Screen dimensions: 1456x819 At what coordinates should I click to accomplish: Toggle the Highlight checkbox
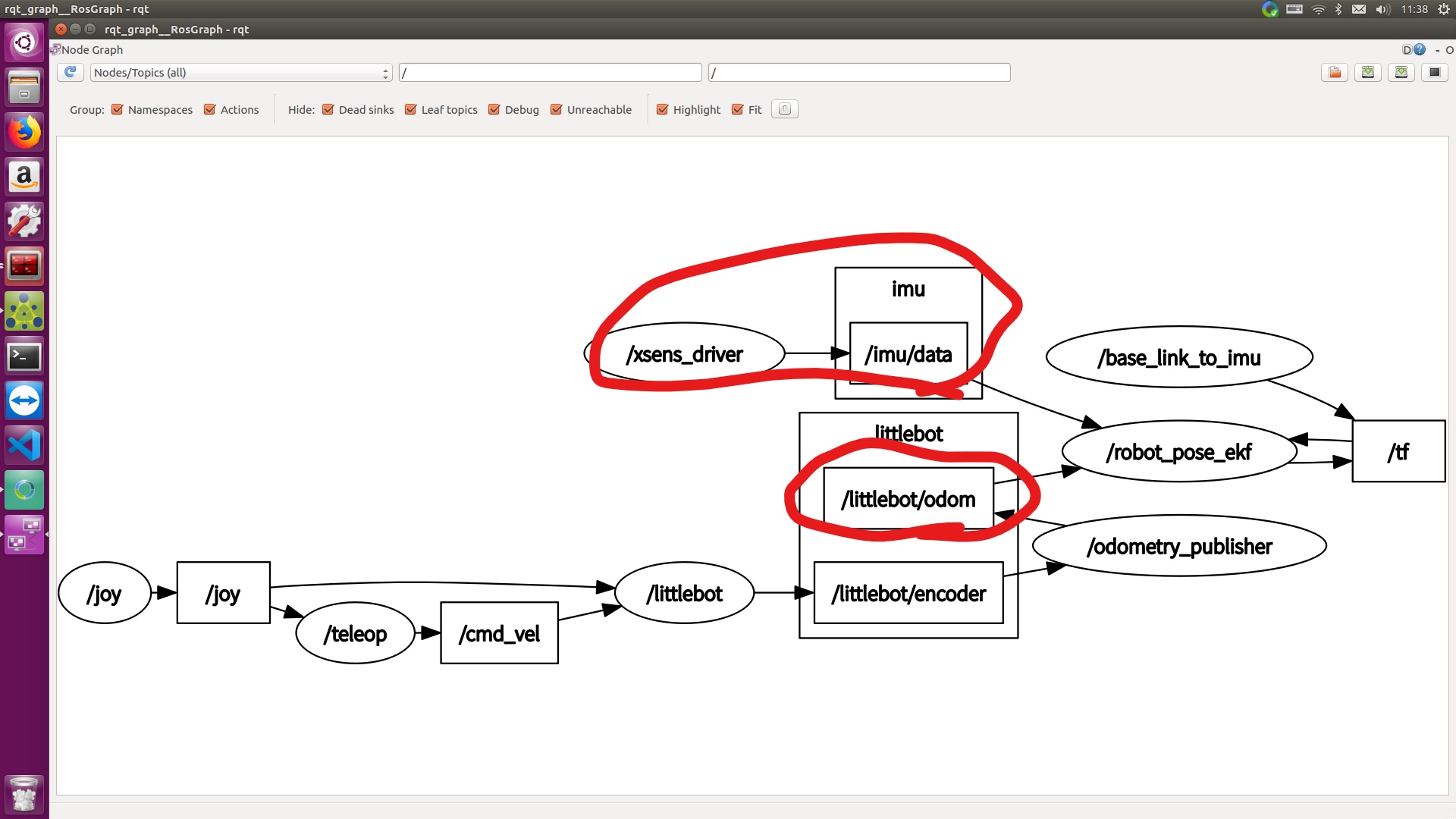[x=663, y=109]
